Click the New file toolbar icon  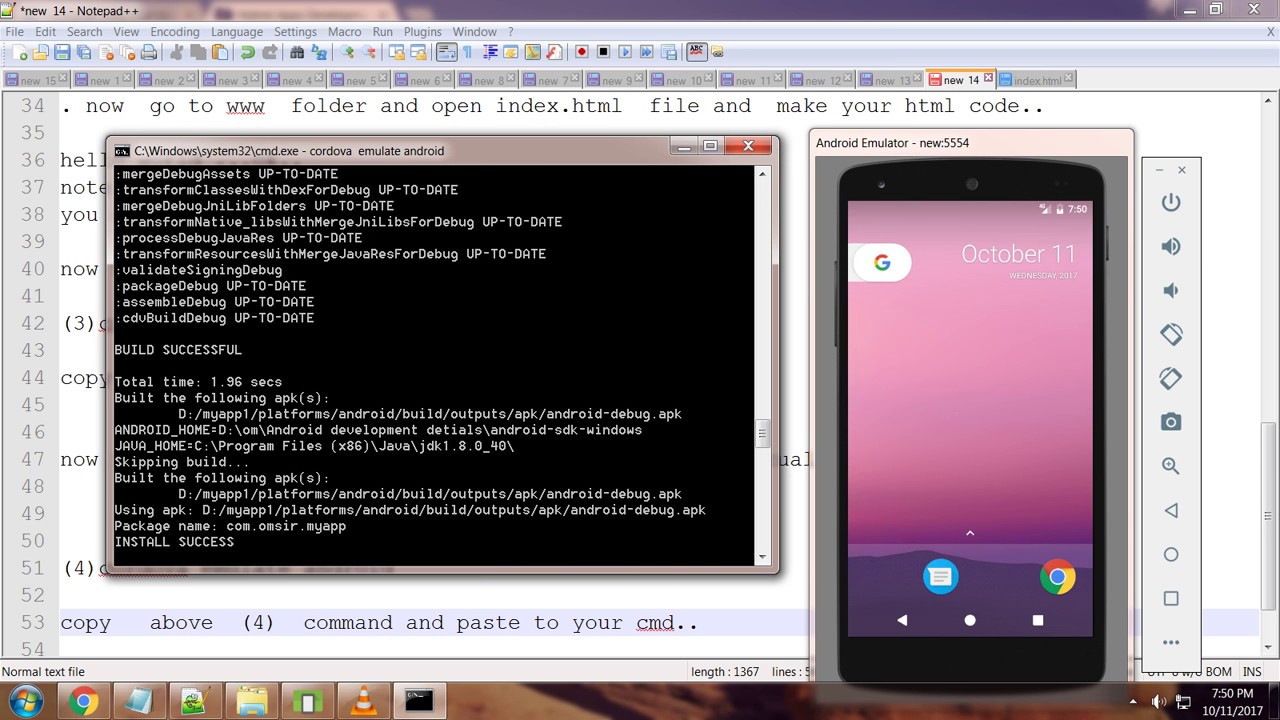pyautogui.click(x=19, y=52)
